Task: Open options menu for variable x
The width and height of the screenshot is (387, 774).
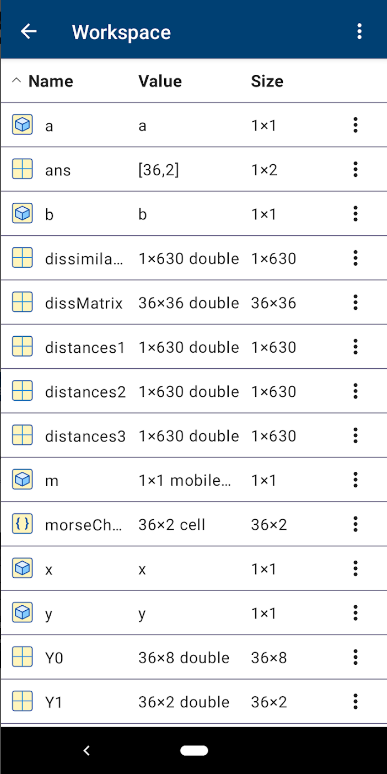Action: (x=355, y=569)
